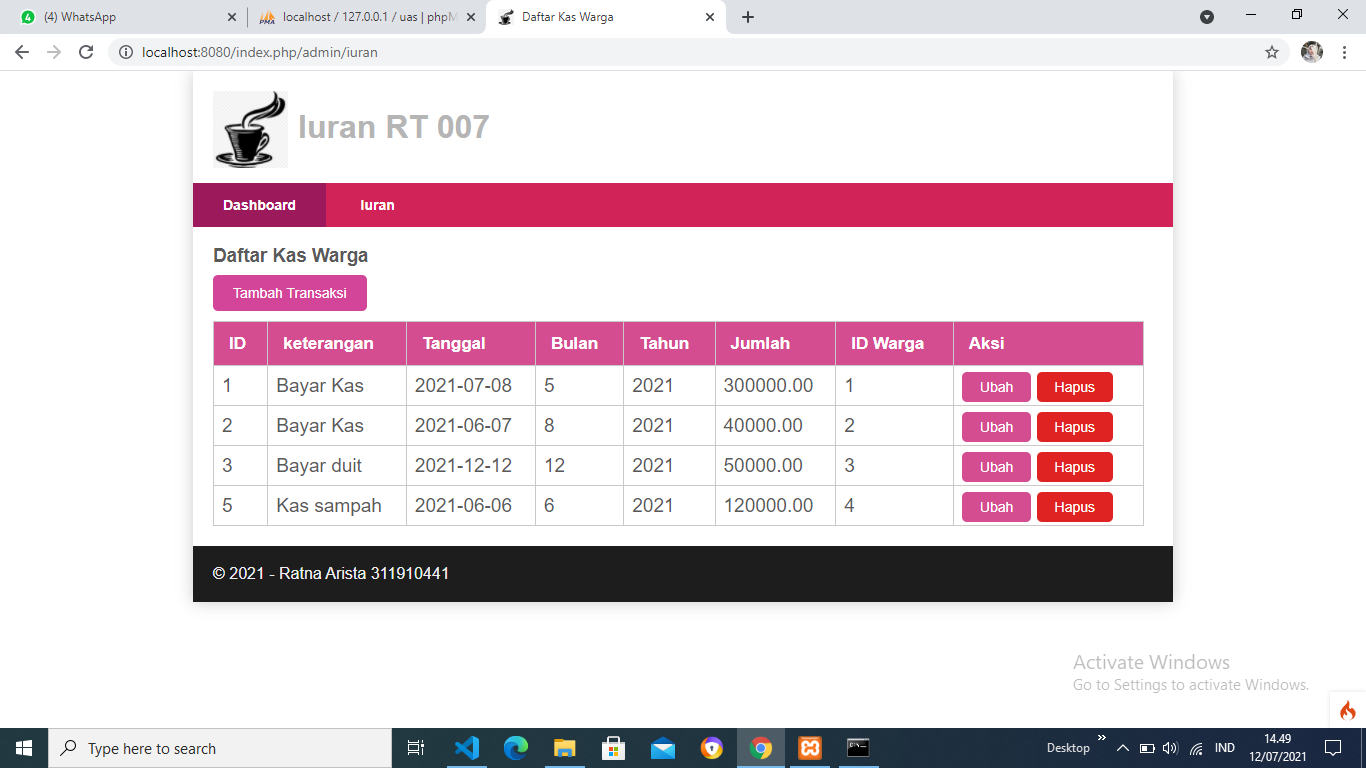This screenshot has width=1366, height=768.
Task: Open the Iuran menu item
Action: (377, 204)
